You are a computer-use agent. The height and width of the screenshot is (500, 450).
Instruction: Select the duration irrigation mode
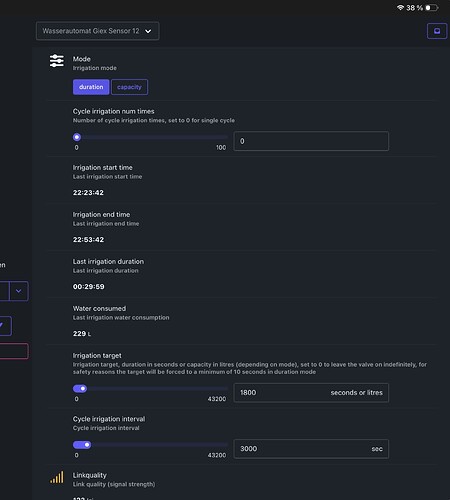coord(91,87)
